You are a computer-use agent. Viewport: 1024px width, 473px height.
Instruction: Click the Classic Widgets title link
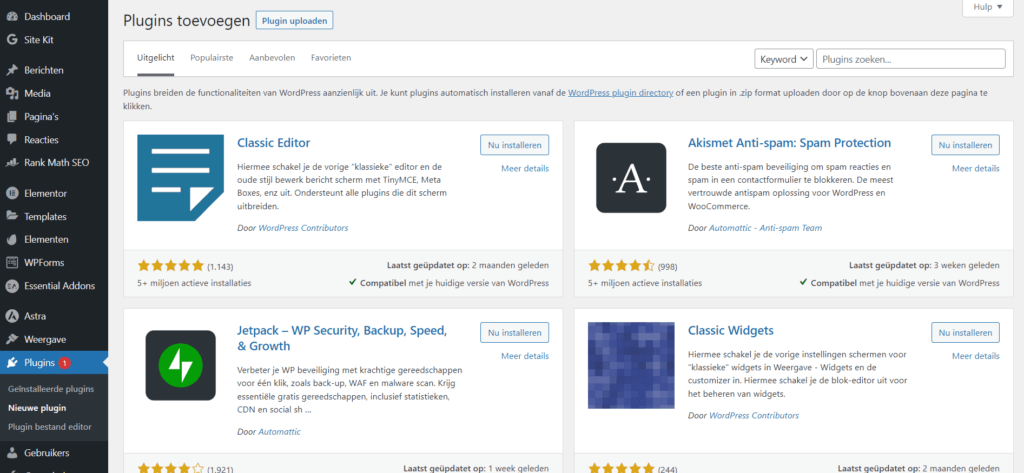tap(731, 330)
